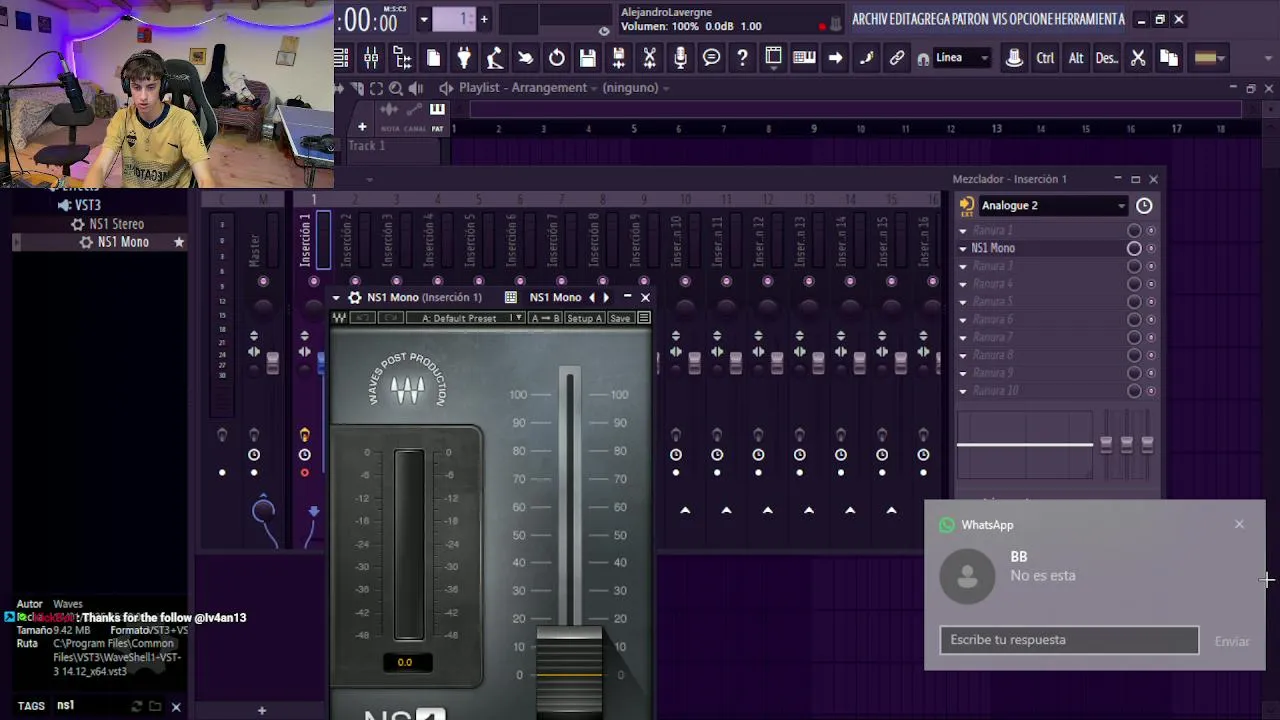This screenshot has height=720, width=1280.
Task: Open the pattern selector dropdown arrow
Action: click(424, 19)
